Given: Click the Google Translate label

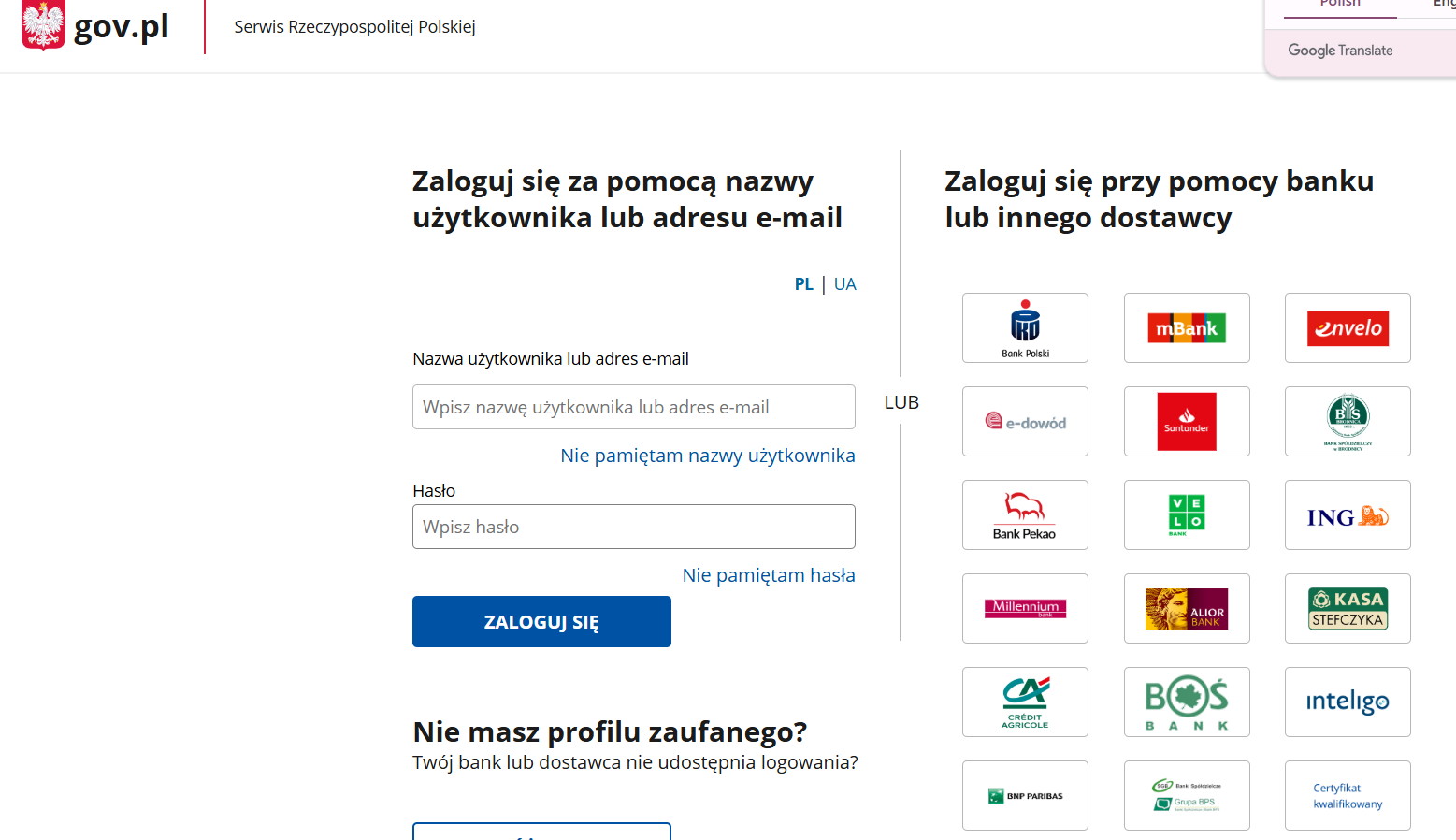Looking at the screenshot, I should (x=1340, y=51).
